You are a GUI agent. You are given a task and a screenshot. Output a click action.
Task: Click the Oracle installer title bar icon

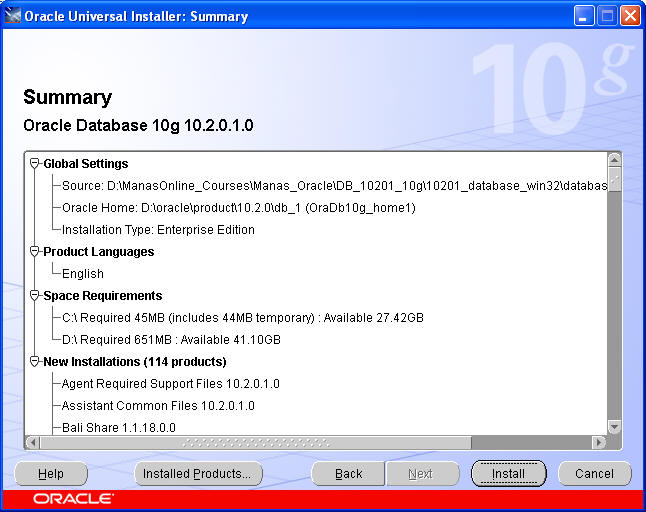point(13,16)
